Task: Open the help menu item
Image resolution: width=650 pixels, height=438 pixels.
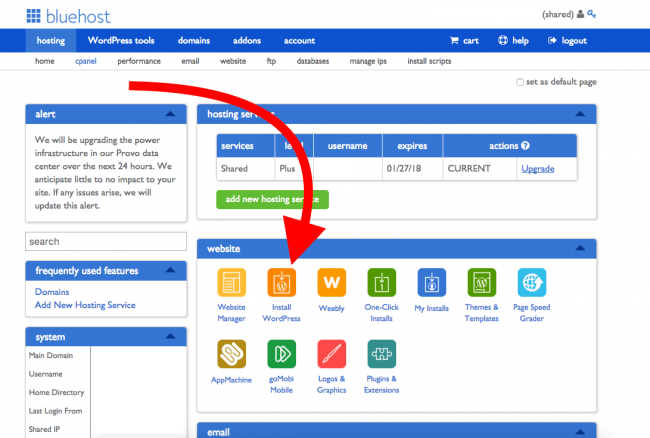Action: coord(513,41)
